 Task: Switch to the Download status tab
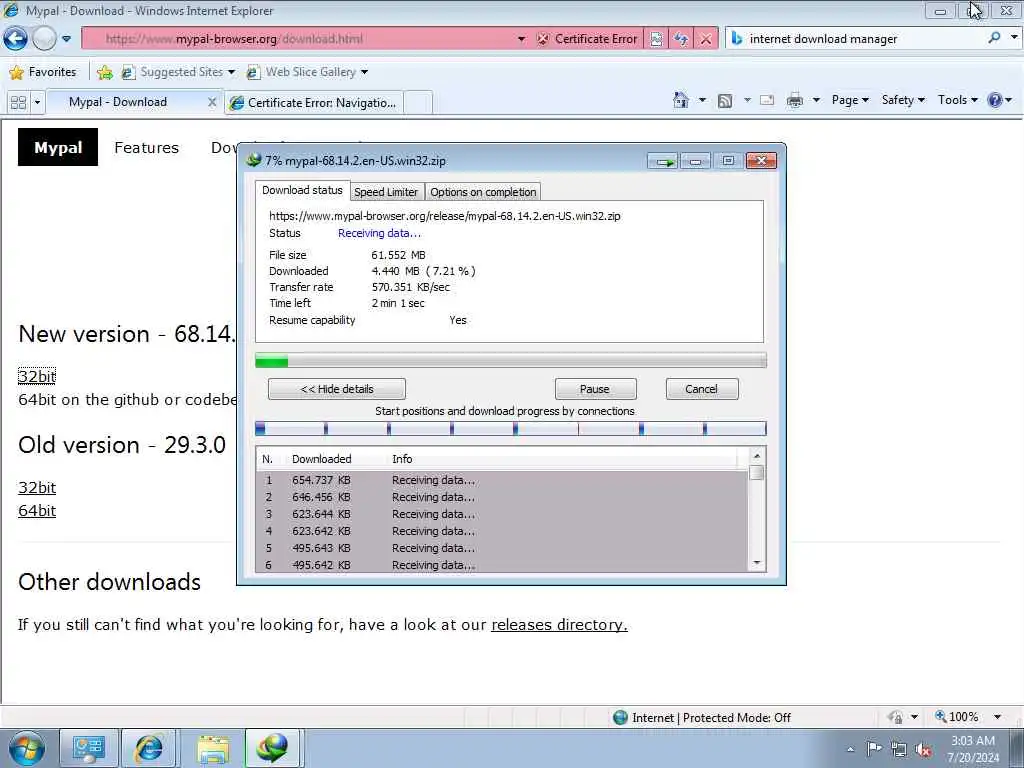point(302,190)
